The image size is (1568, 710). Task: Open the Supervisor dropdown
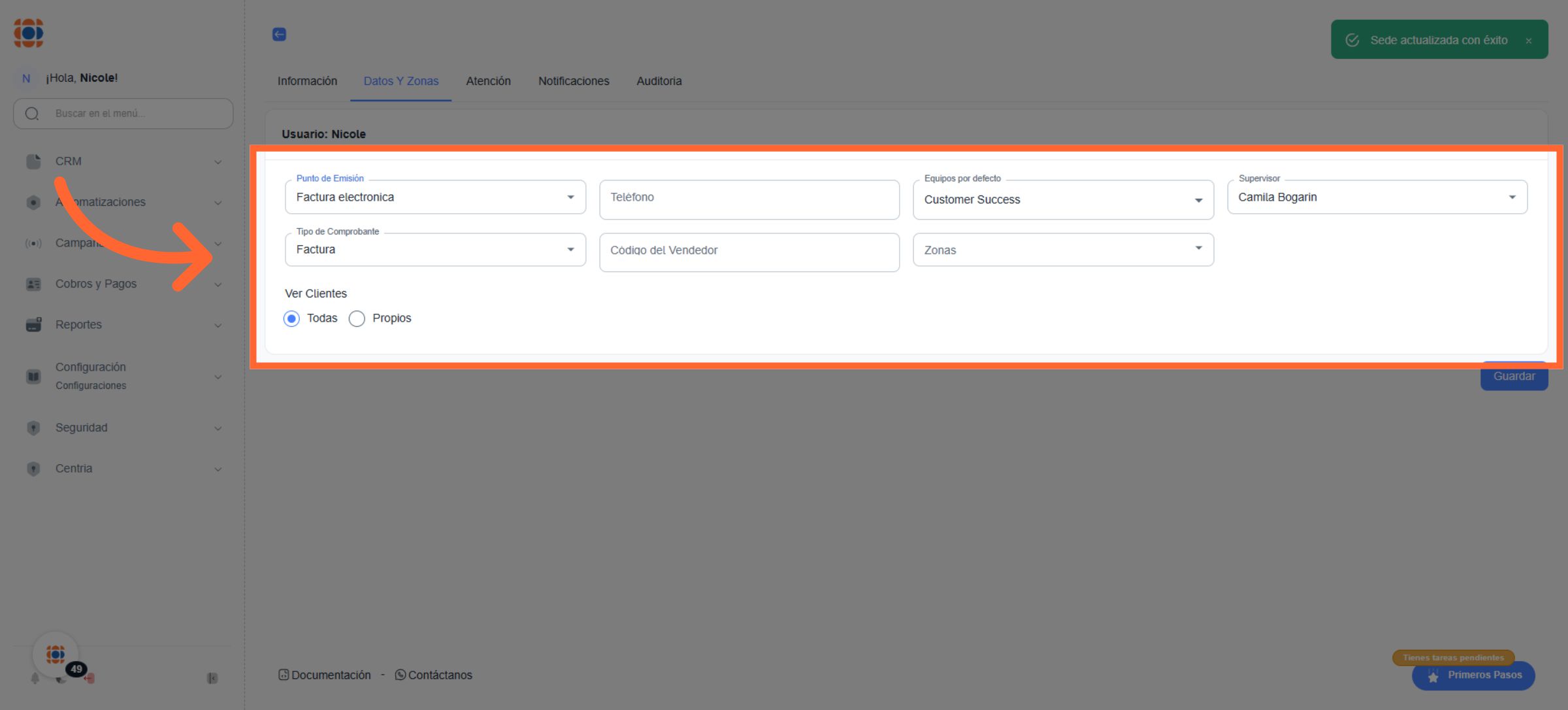coord(1377,197)
